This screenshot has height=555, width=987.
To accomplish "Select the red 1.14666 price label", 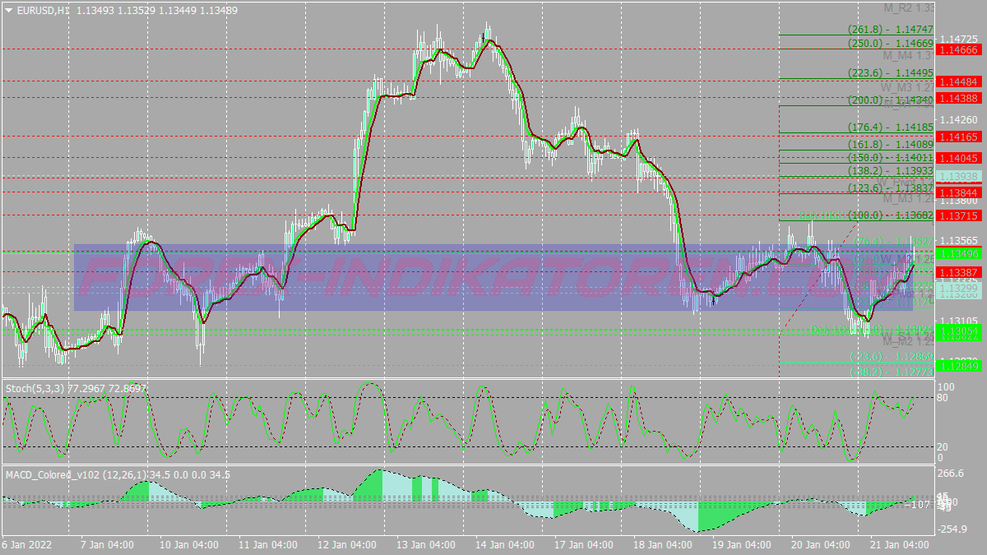I will [959, 50].
